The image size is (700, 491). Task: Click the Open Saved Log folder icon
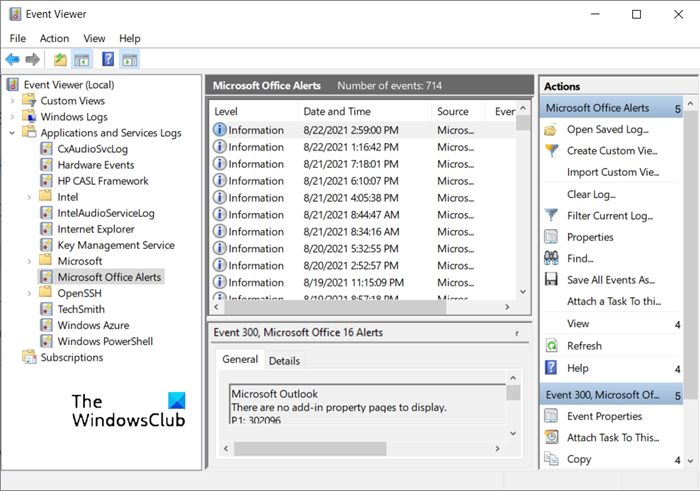pyautogui.click(x=551, y=129)
